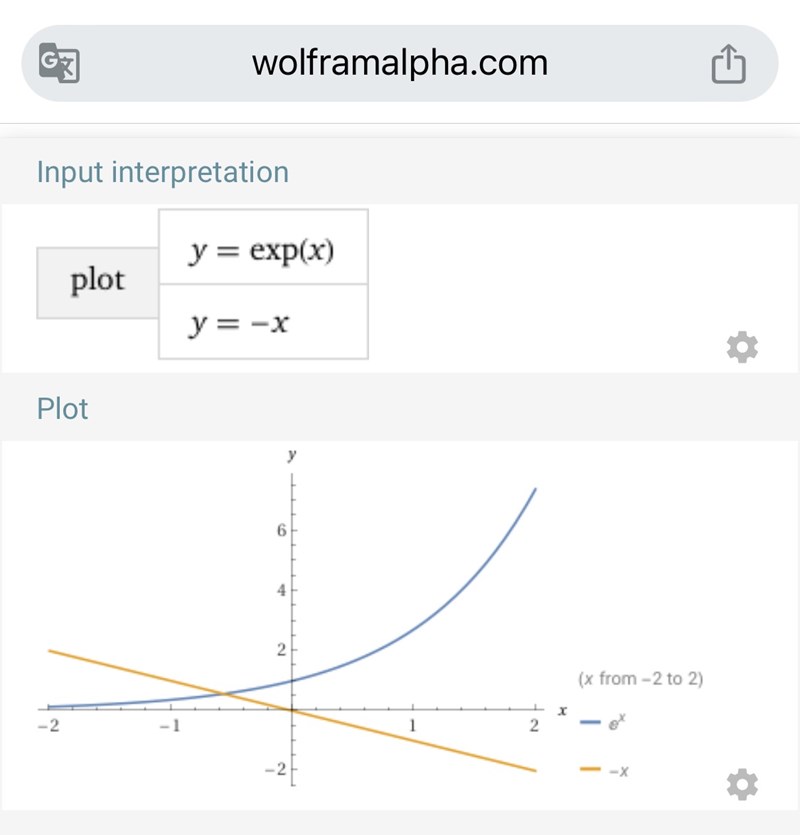This screenshot has width=800, height=835.
Task: Tap the y = −x equation cell
Action: (x=263, y=322)
